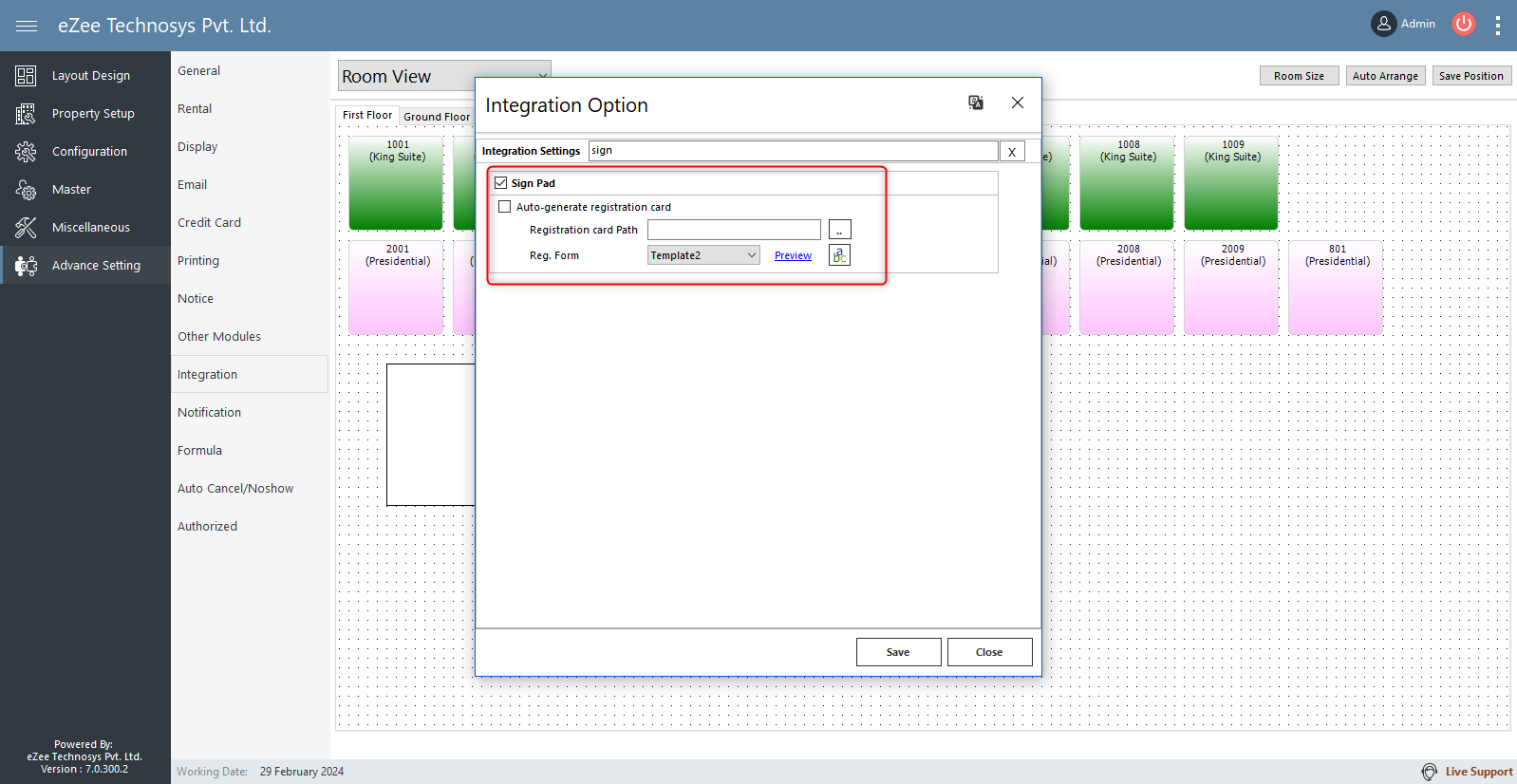Viewport: 1517px width, 784px height.
Task: Open Layout Design from the sidebar
Action: pyautogui.click(x=90, y=76)
